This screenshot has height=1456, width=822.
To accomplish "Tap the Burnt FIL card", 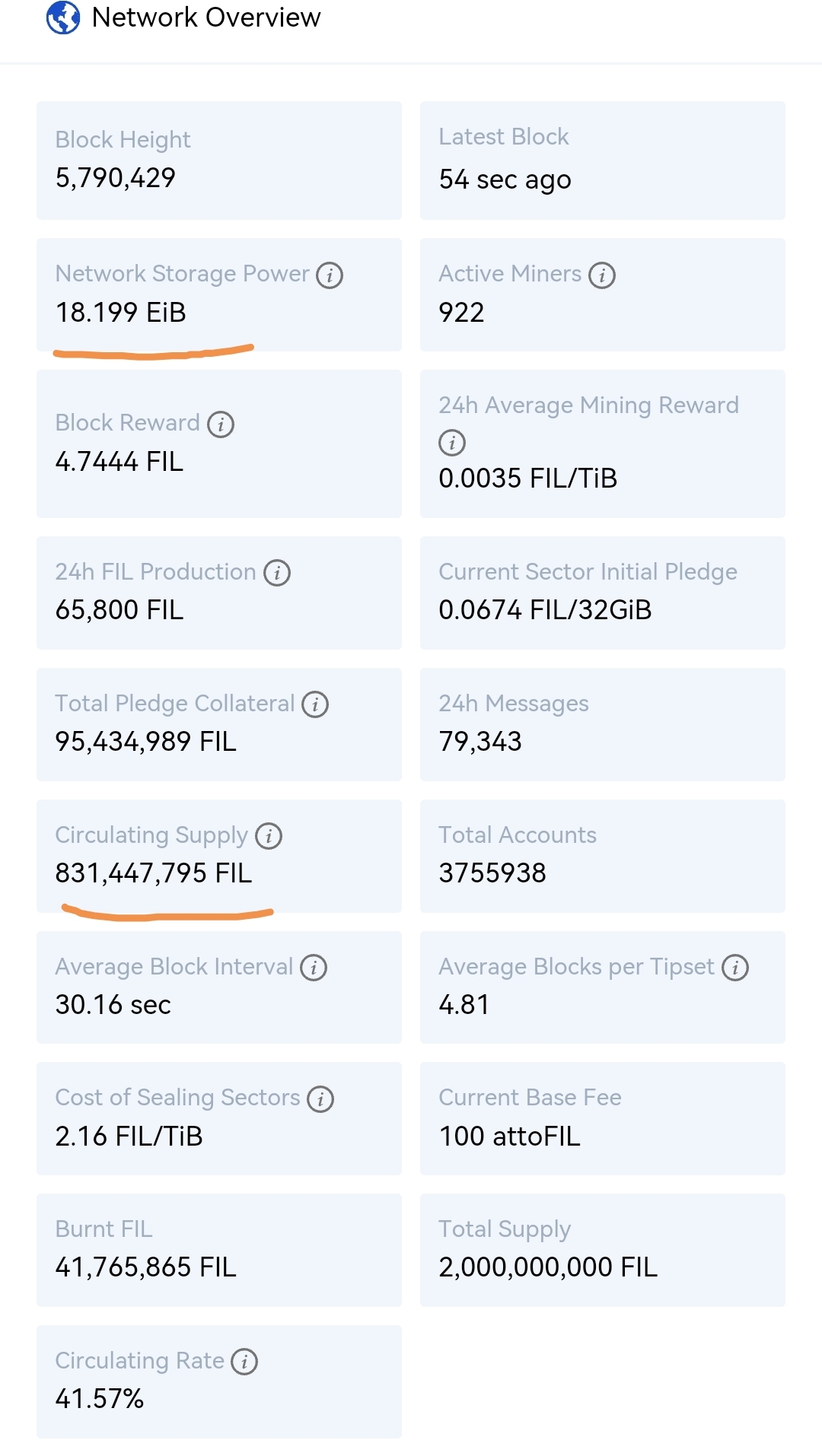I will pos(218,1250).
